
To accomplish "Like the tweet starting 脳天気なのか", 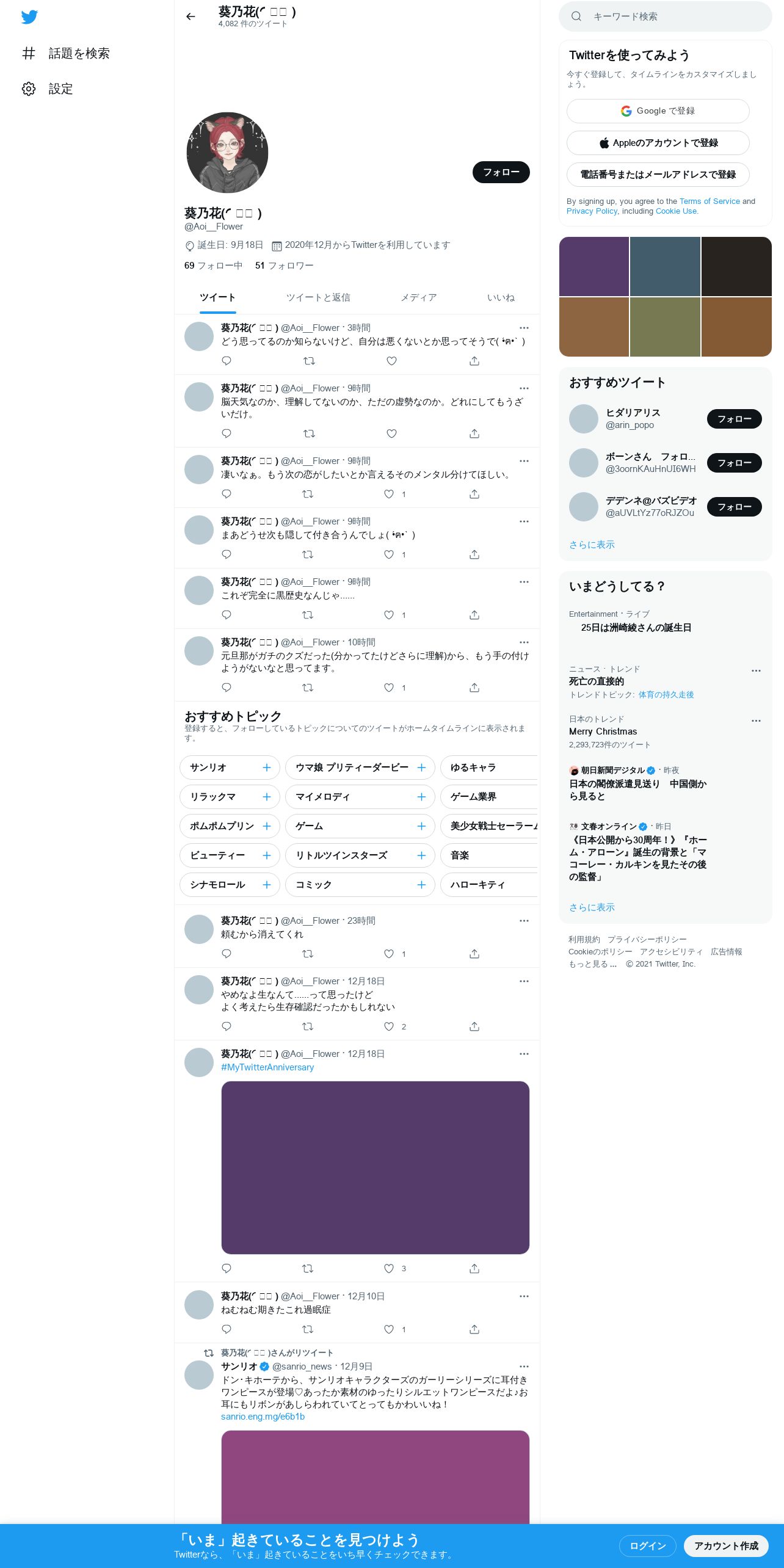I will coord(391,434).
